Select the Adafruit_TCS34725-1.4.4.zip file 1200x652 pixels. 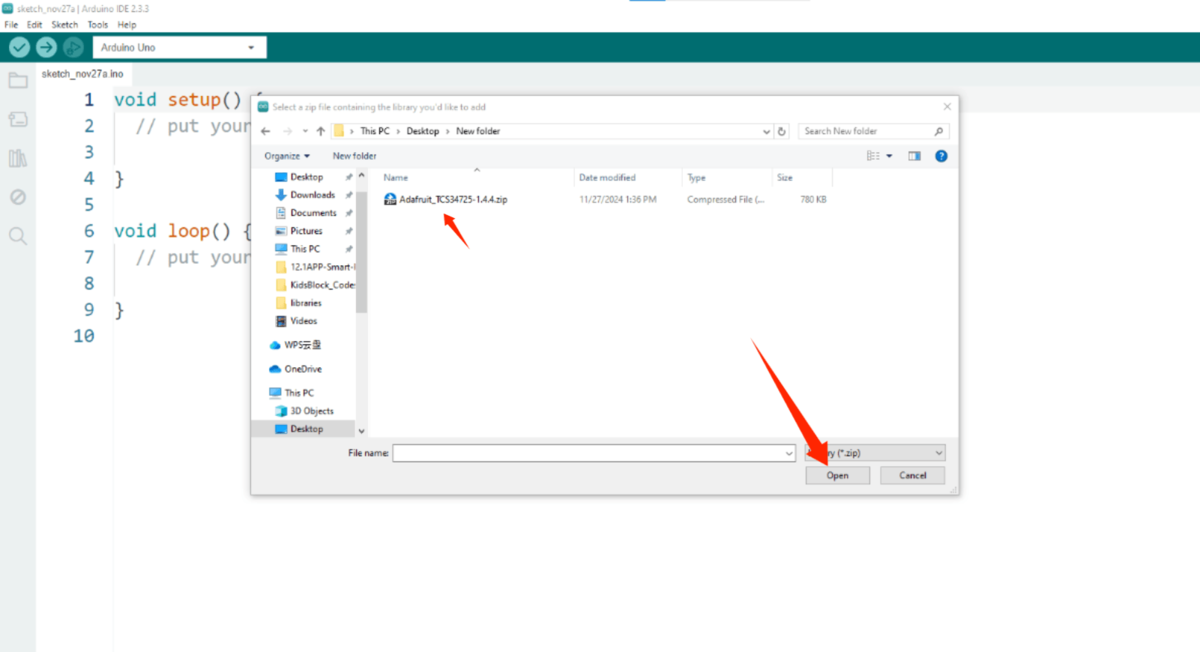[x=453, y=199]
